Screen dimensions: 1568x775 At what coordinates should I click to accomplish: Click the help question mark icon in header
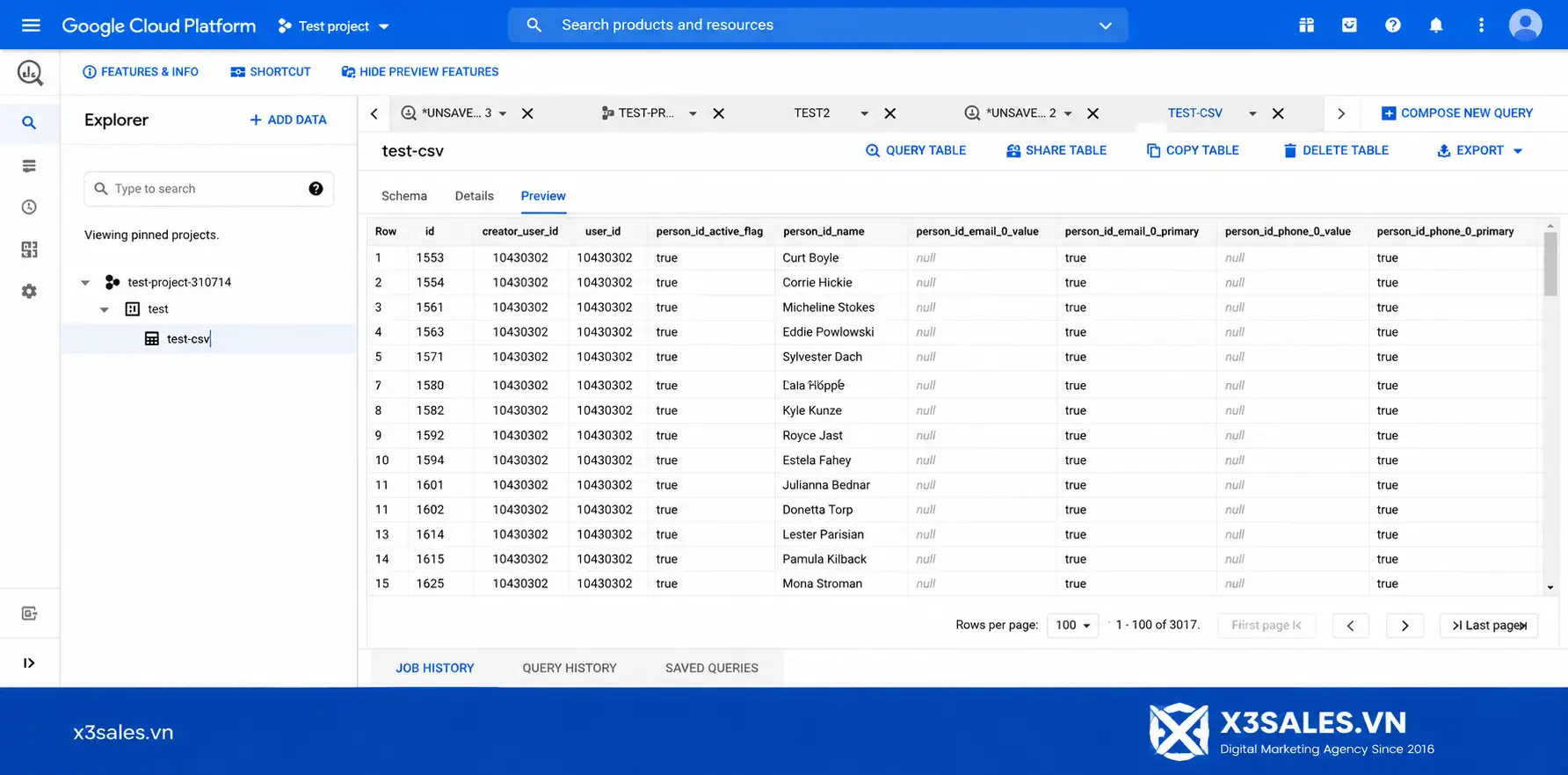1392,25
